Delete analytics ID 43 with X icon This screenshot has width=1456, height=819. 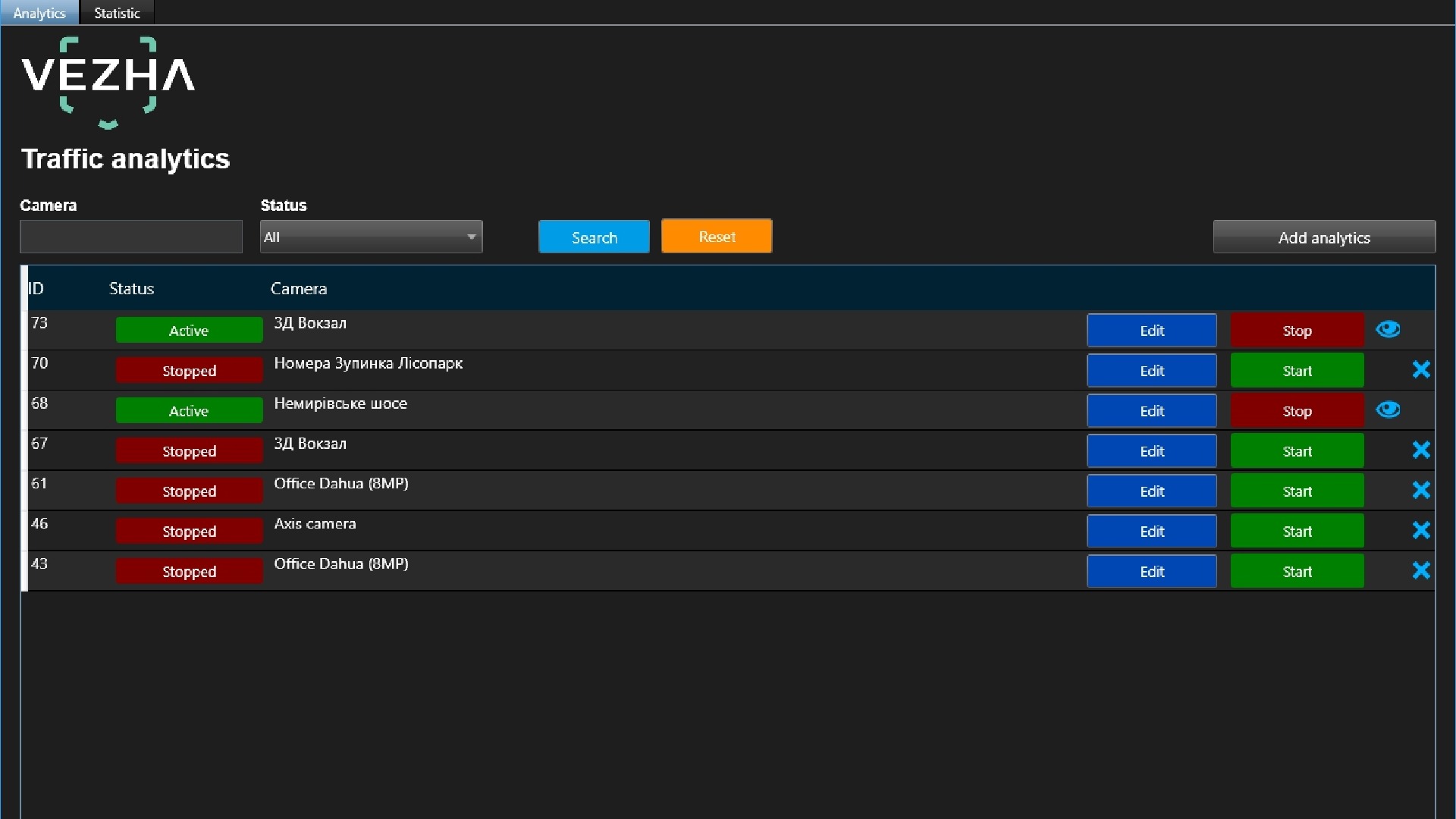pos(1421,570)
